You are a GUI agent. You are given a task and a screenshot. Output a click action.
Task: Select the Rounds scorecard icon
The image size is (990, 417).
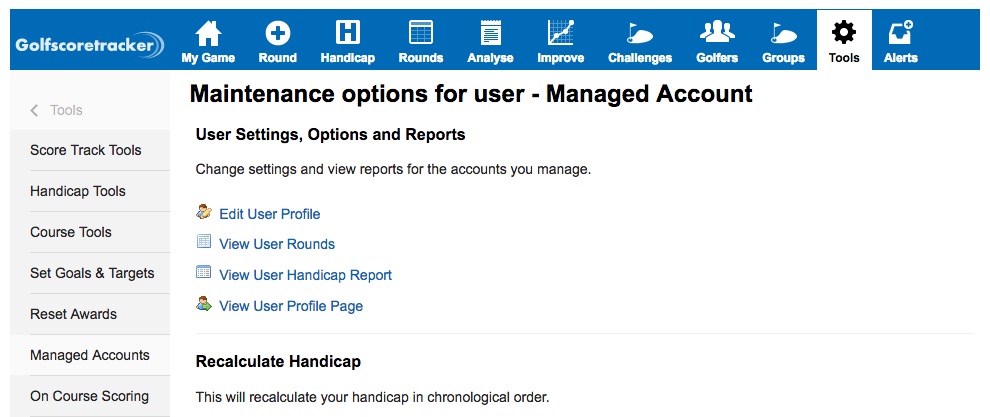(x=420, y=34)
